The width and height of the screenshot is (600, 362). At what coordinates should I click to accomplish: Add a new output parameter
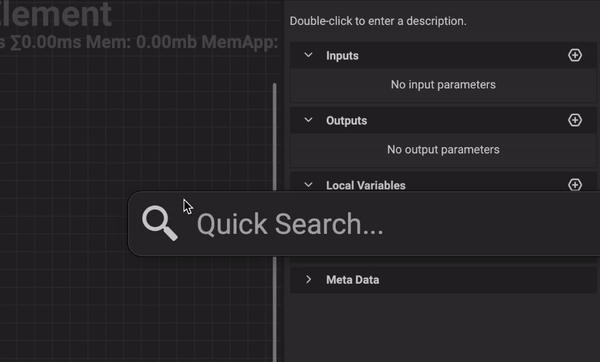click(575, 121)
